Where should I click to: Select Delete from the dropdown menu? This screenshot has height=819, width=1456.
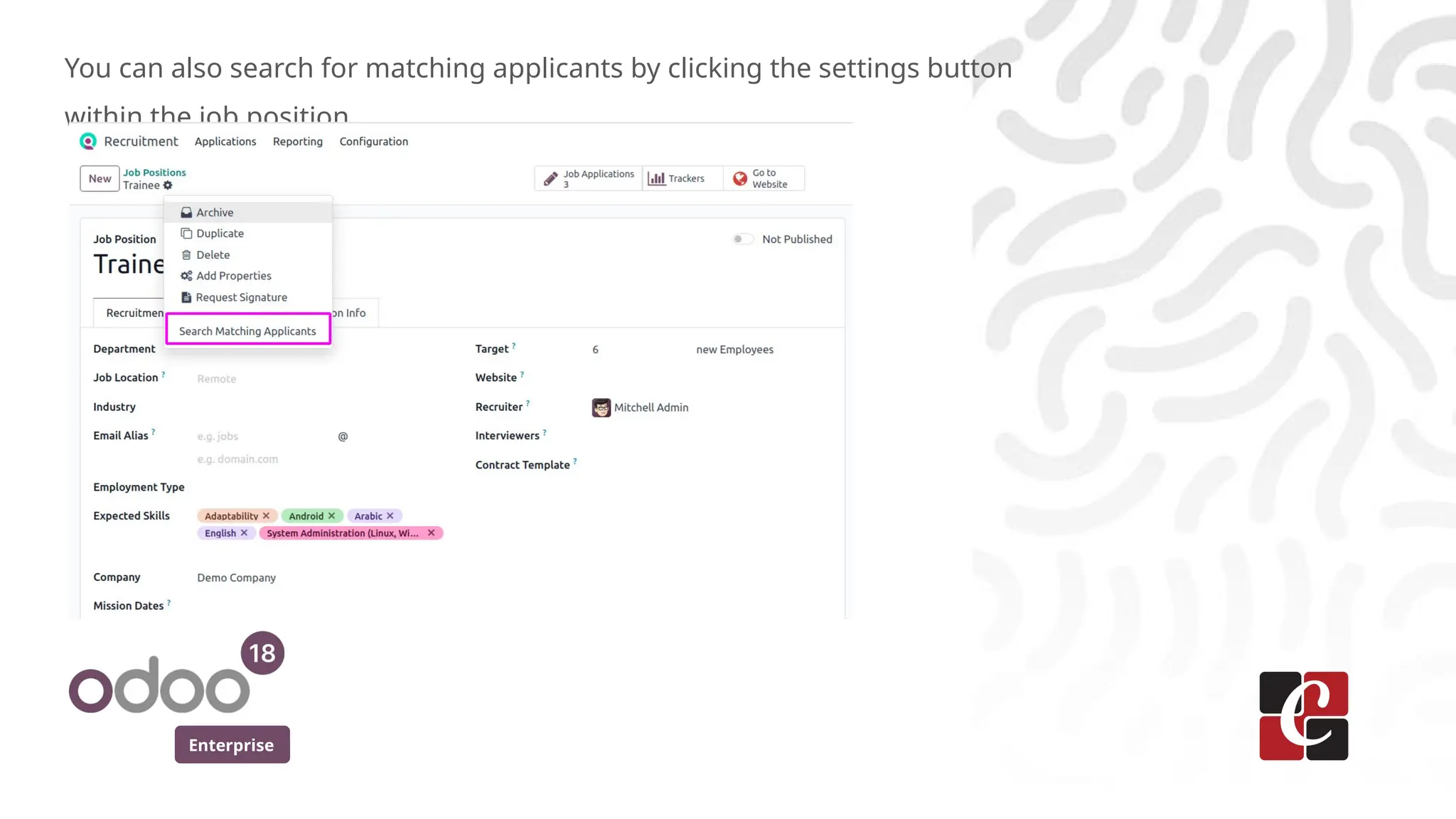click(248, 255)
